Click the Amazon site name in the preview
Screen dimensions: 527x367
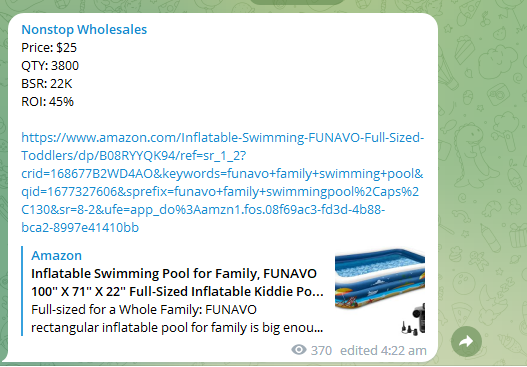[56, 255]
